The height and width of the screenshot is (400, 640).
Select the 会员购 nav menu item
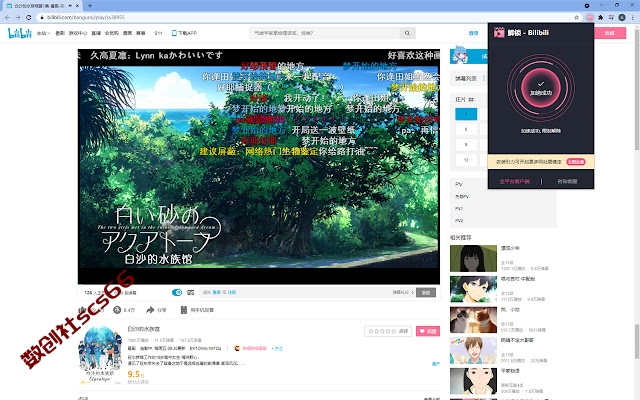[111, 33]
